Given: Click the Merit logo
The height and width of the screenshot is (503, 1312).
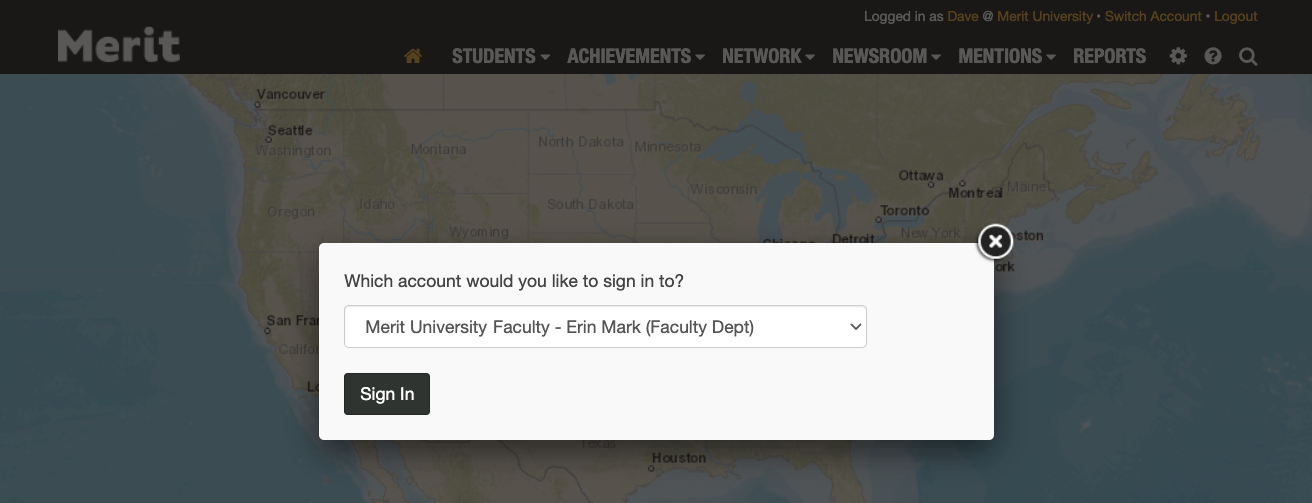Looking at the screenshot, I should pos(119,46).
